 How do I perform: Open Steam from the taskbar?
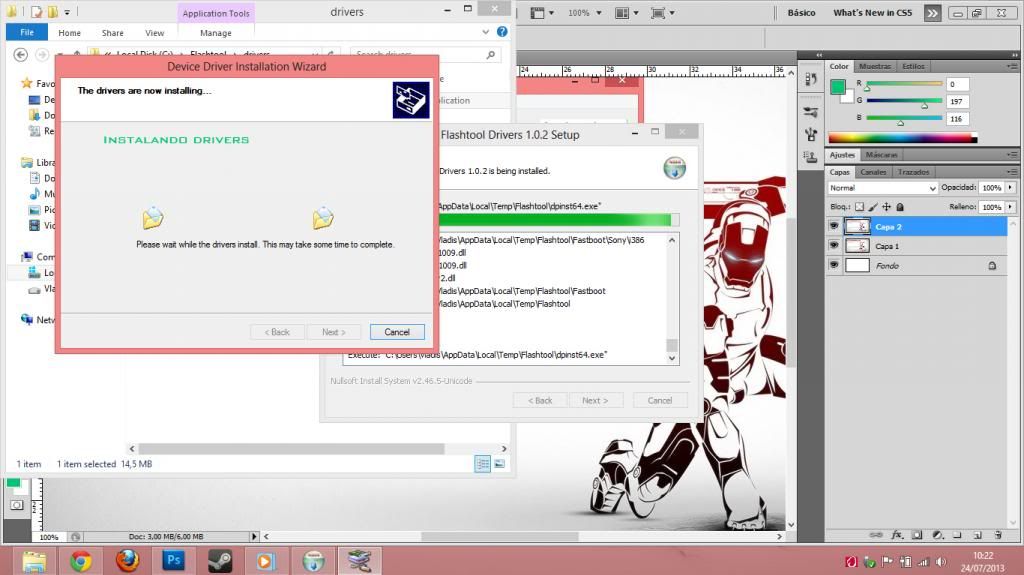tap(220, 561)
